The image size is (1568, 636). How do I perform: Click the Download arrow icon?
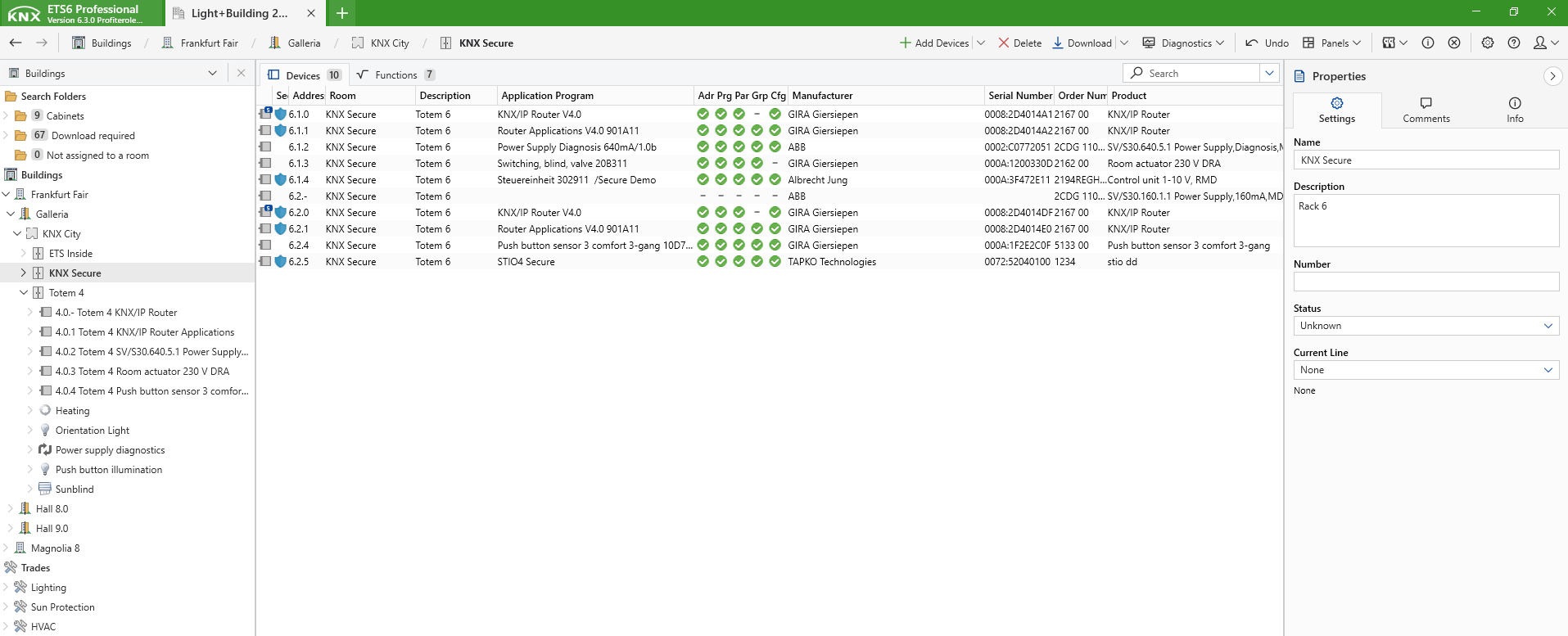coord(1057,43)
